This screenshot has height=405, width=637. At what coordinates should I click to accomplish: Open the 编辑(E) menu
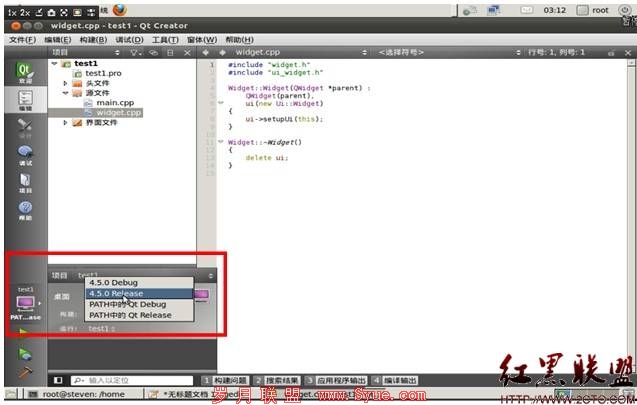pyautogui.click(x=58, y=40)
